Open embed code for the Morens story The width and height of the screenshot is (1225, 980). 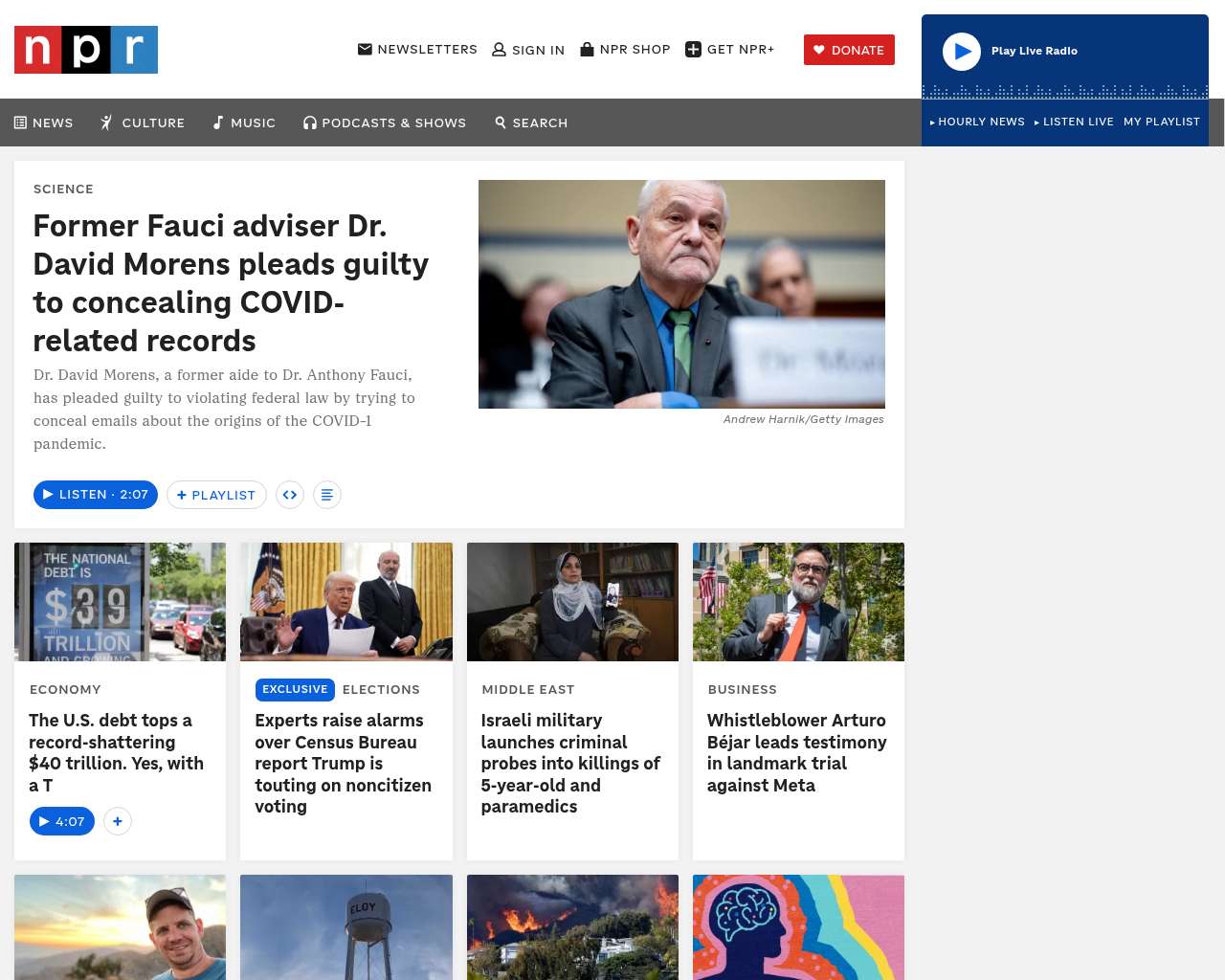pyautogui.click(x=290, y=495)
